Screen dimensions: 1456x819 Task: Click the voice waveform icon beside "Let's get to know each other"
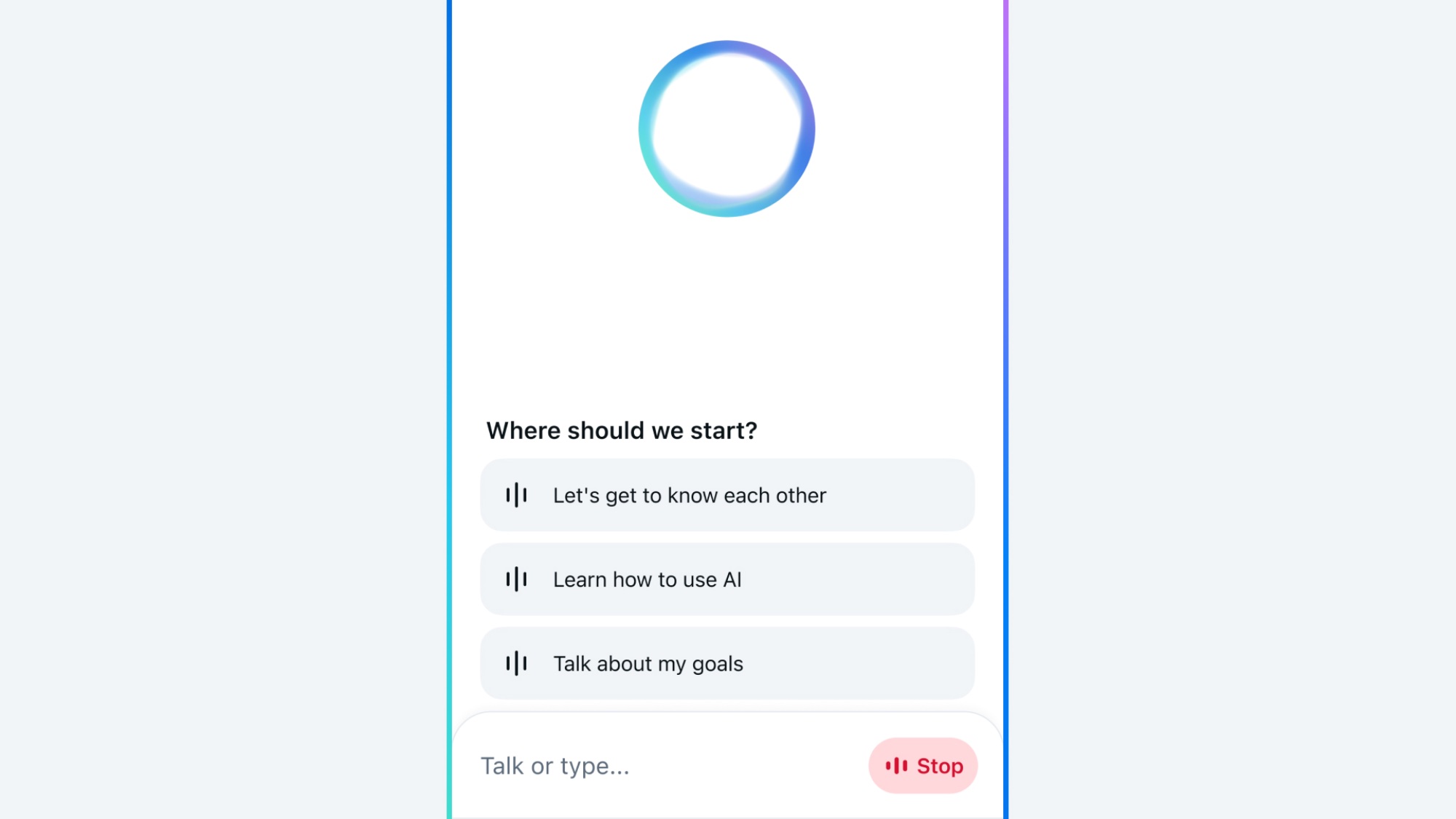pos(515,496)
